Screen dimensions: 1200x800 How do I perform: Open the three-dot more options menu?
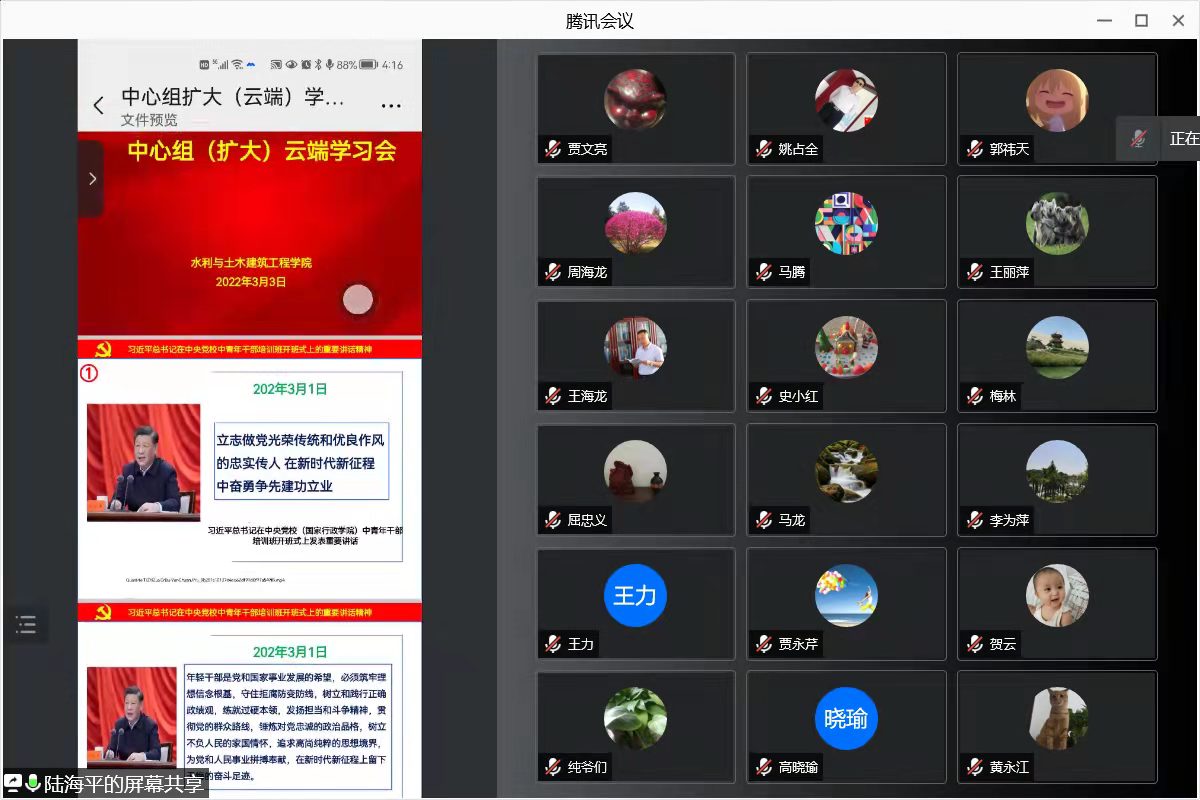pos(391,105)
